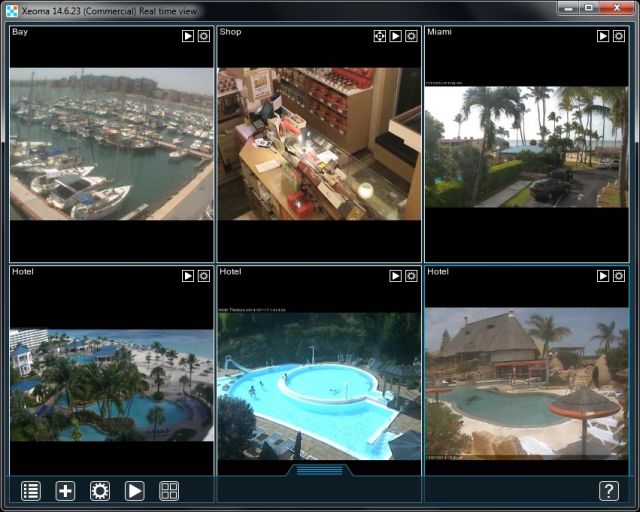Open settings gear for round pool Hotel camera

(x=411, y=276)
